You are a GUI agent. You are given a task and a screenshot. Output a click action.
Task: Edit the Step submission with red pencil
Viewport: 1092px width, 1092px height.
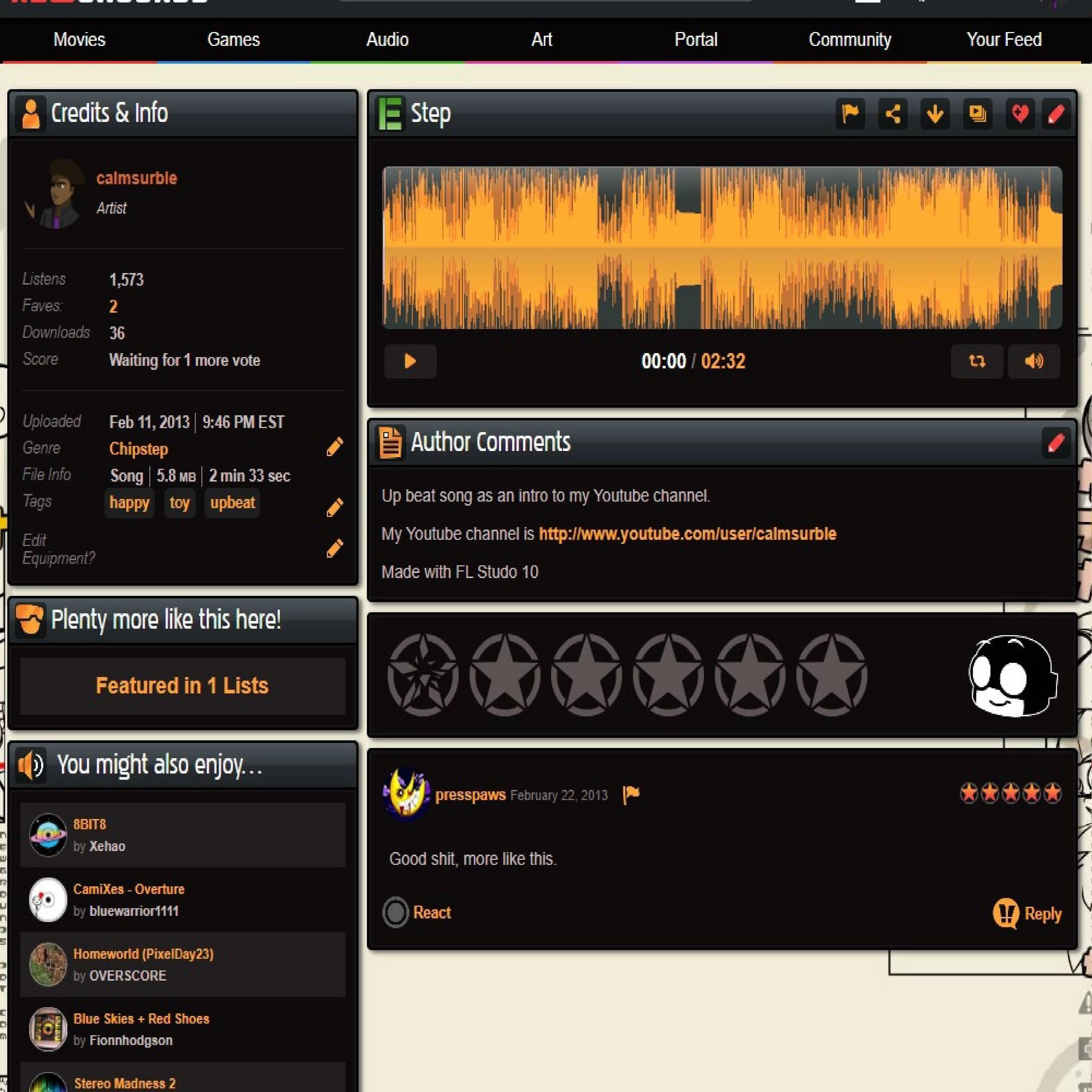[1056, 114]
